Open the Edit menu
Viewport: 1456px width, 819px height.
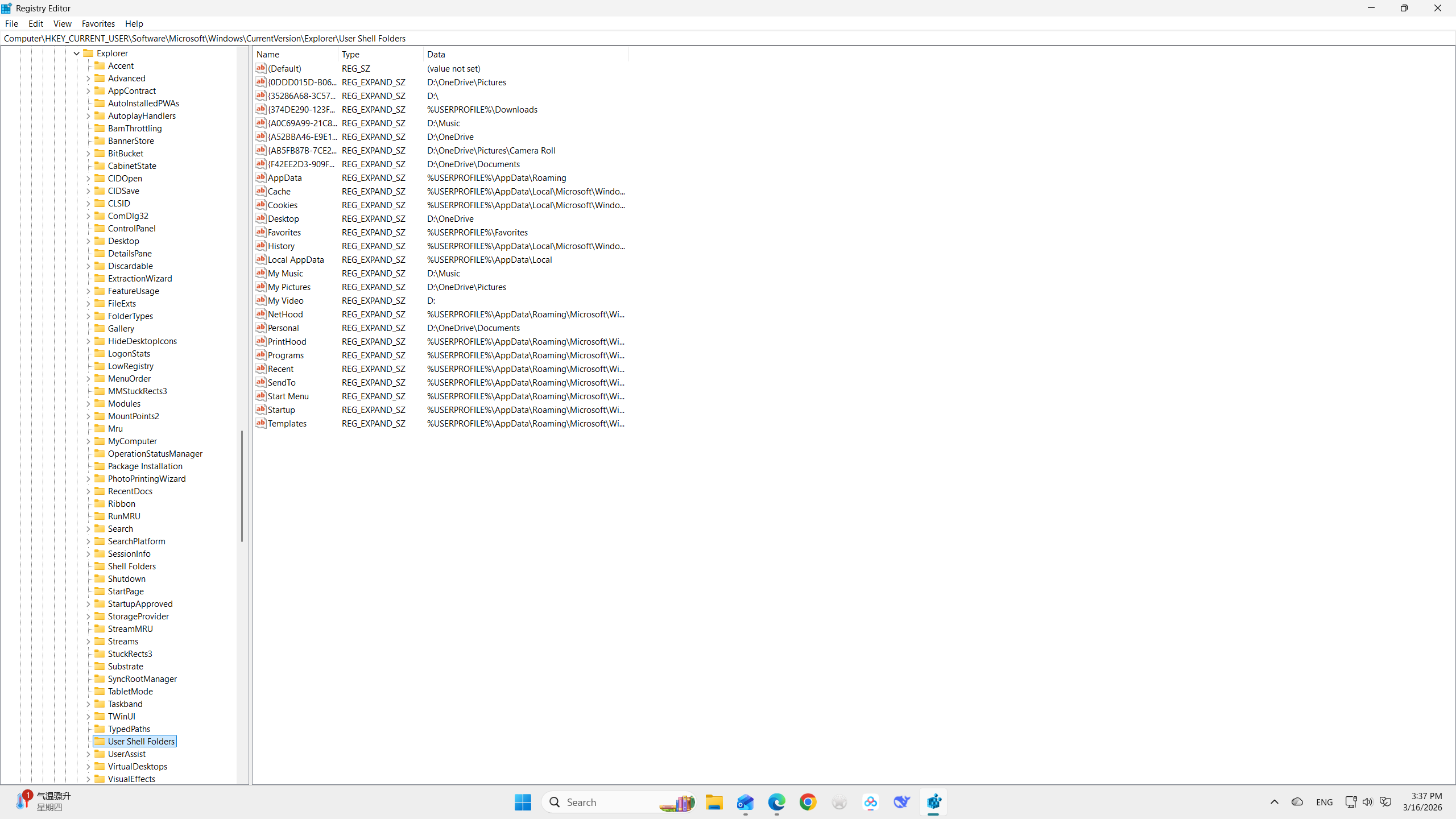click(x=35, y=23)
